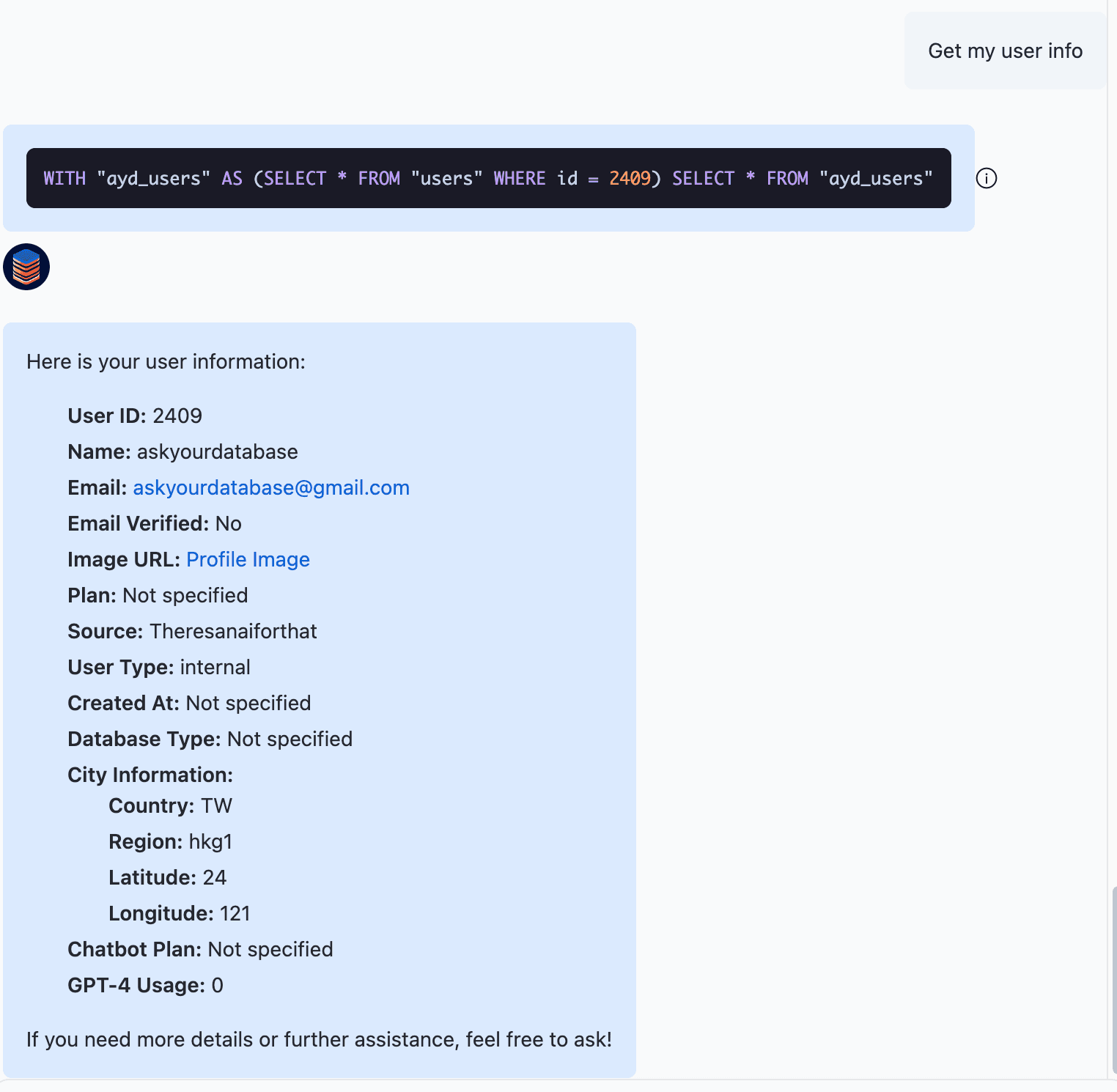Select the dark SQL code block

tap(488, 177)
